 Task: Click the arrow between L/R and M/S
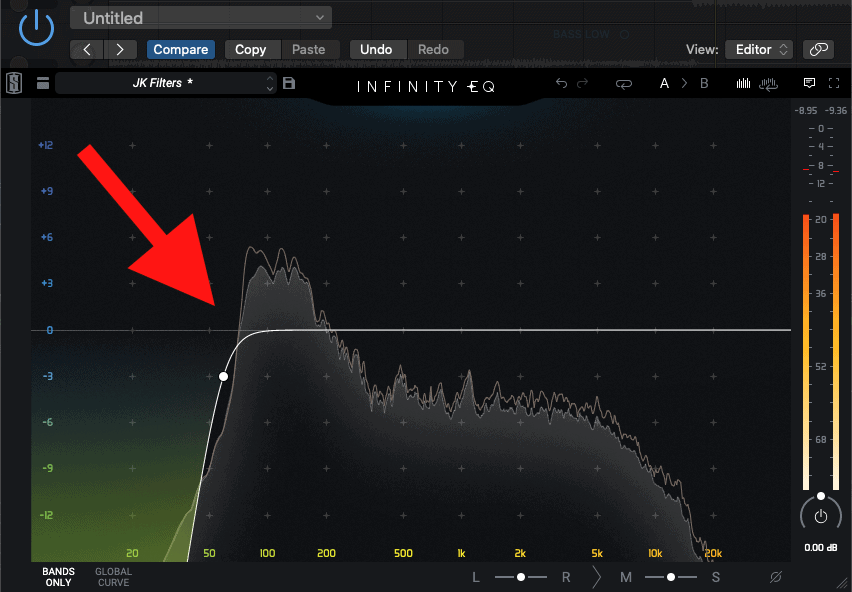pyautogui.click(x=597, y=577)
